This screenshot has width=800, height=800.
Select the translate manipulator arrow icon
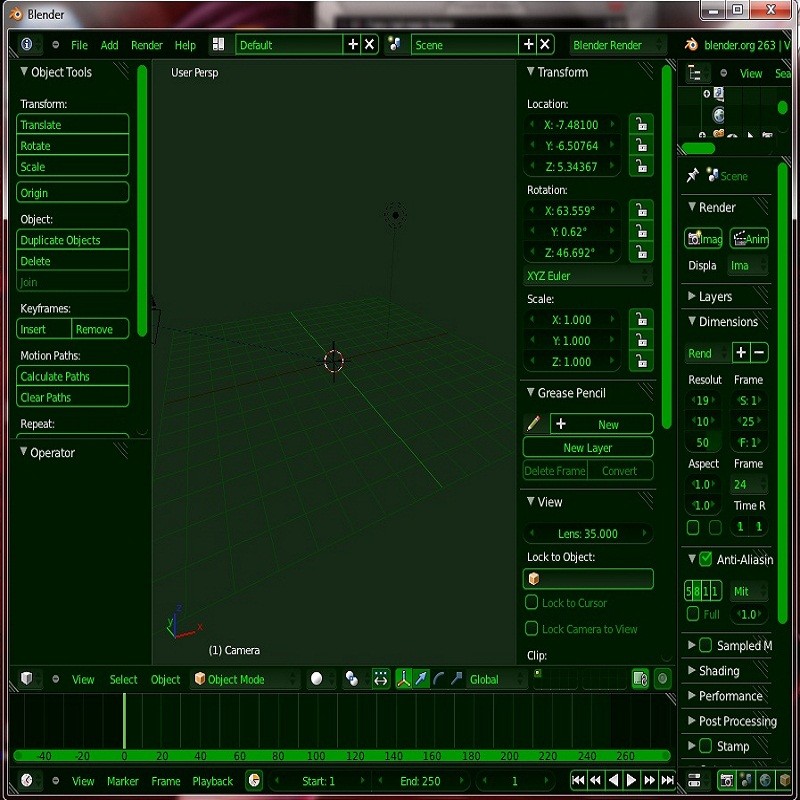[421, 679]
